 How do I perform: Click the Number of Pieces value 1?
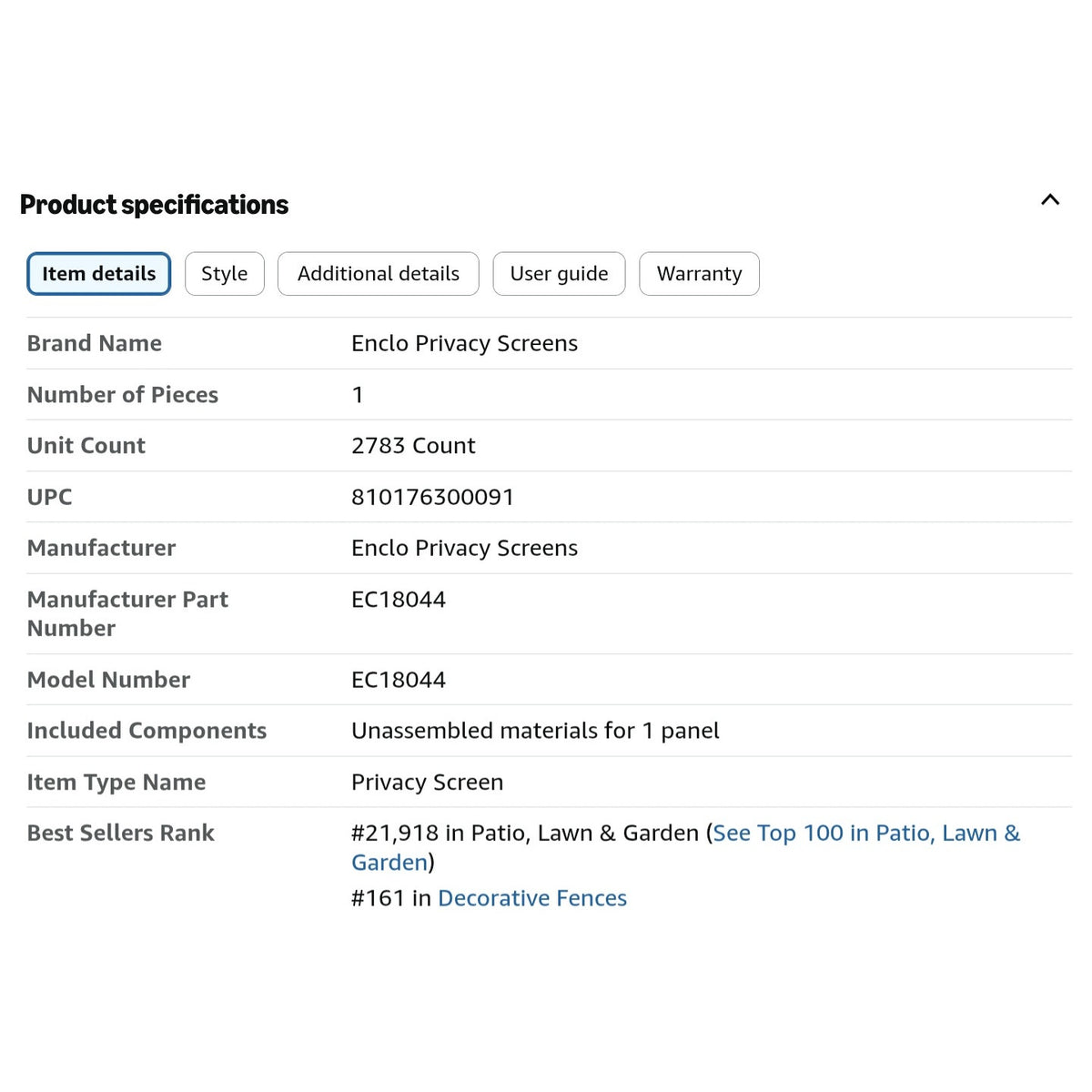coord(358,395)
